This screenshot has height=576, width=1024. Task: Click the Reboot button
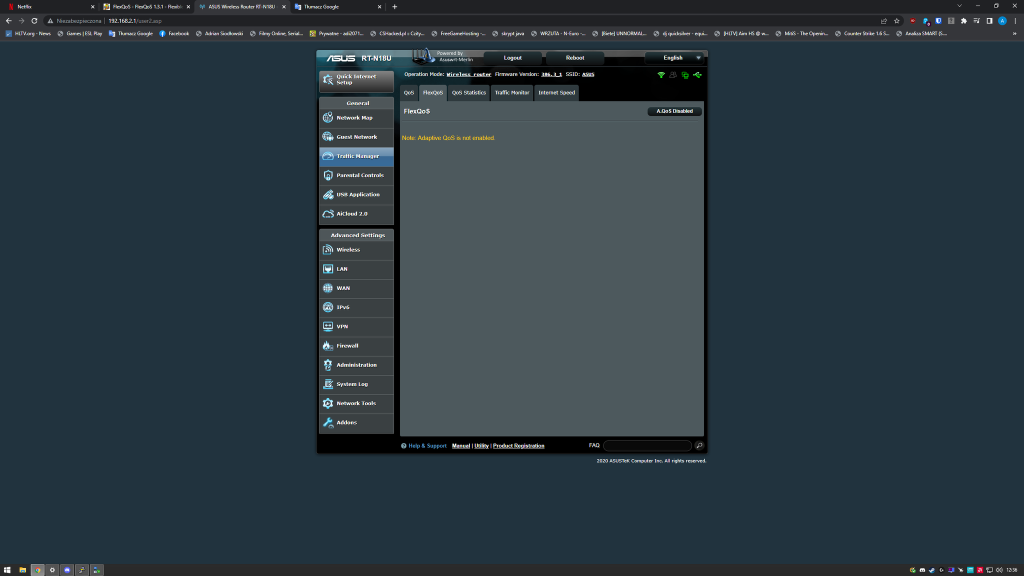click(x=575, y=58)
